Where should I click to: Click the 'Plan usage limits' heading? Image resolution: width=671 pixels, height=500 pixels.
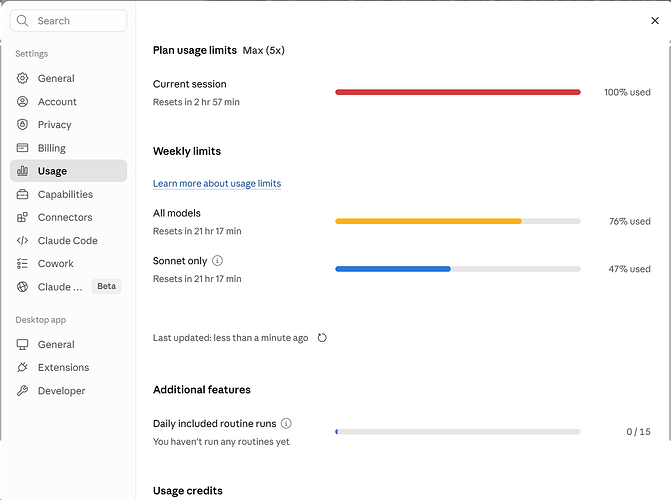(x=195, y=50)
